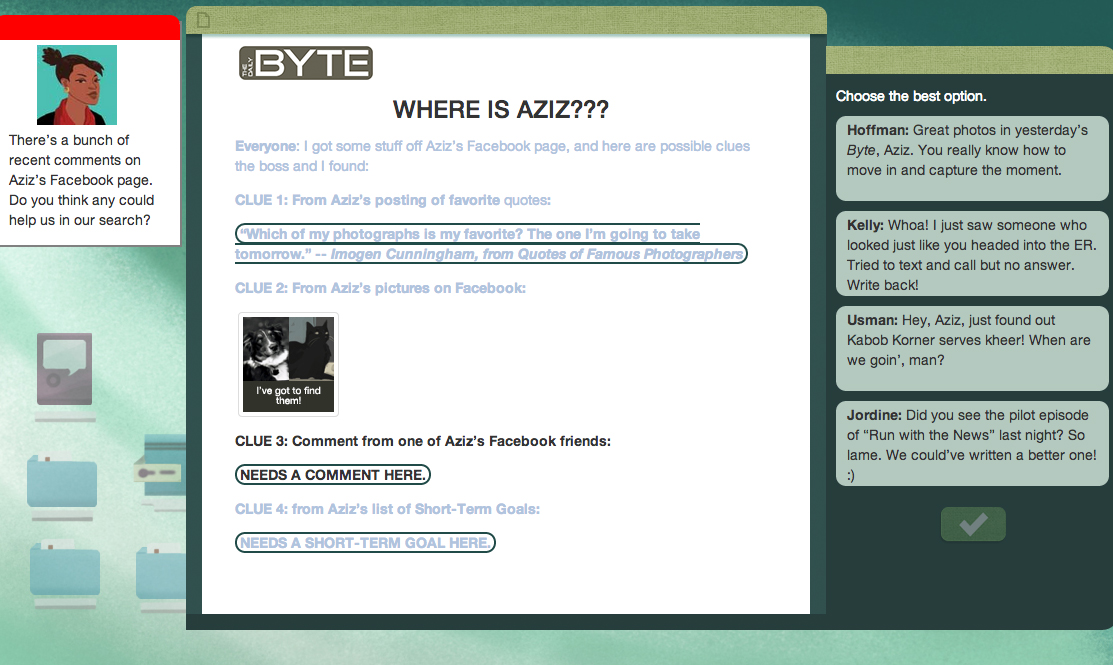Click the NEEDS A SHORT-TERM GOAL HERE placeholder
Image resolution: width=1113 pixels, height=665 pixels.
[365, 543]
